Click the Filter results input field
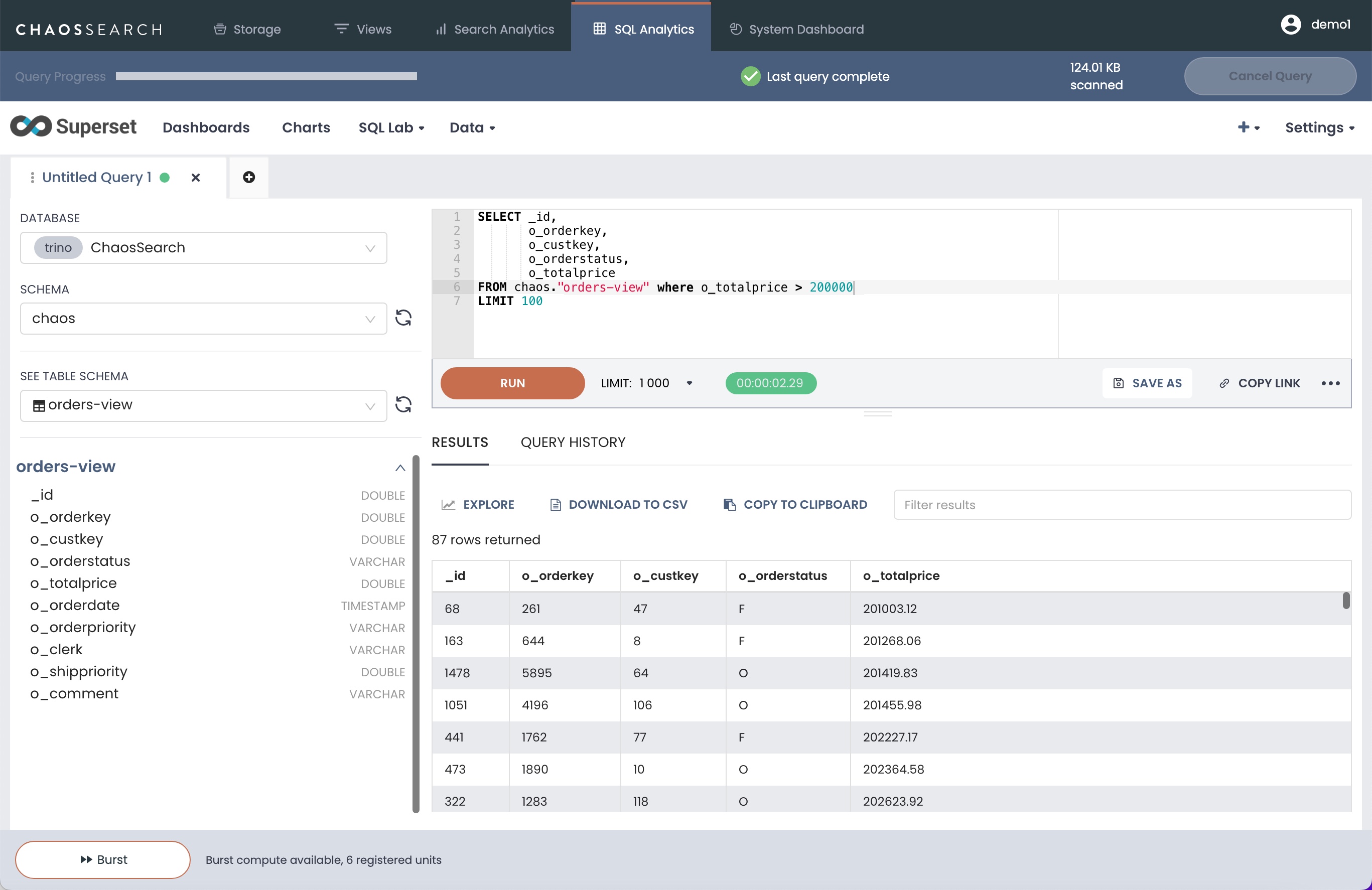The width and height of the screenshot is (1372, 890). pos(1121,505)
